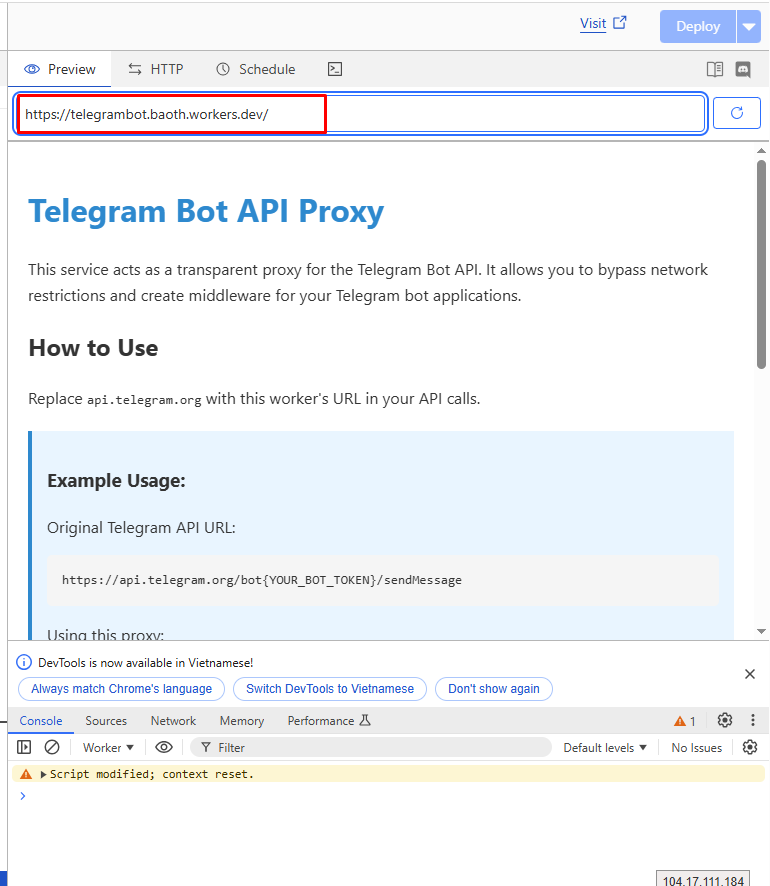The width and height of the screenshot is (770, 886).
Task: Create a live expression eye icon
Action: 164,747
